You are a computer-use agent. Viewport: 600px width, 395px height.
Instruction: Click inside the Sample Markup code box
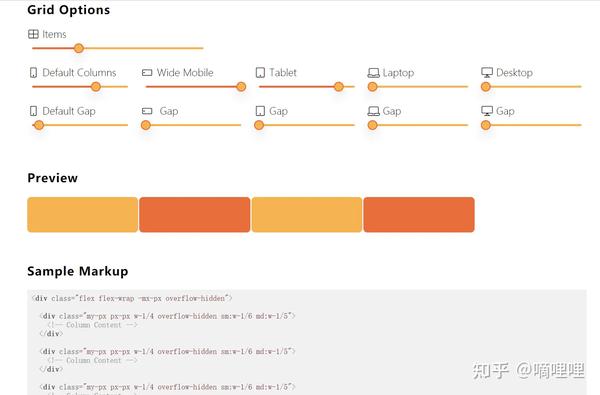(307, 343)
